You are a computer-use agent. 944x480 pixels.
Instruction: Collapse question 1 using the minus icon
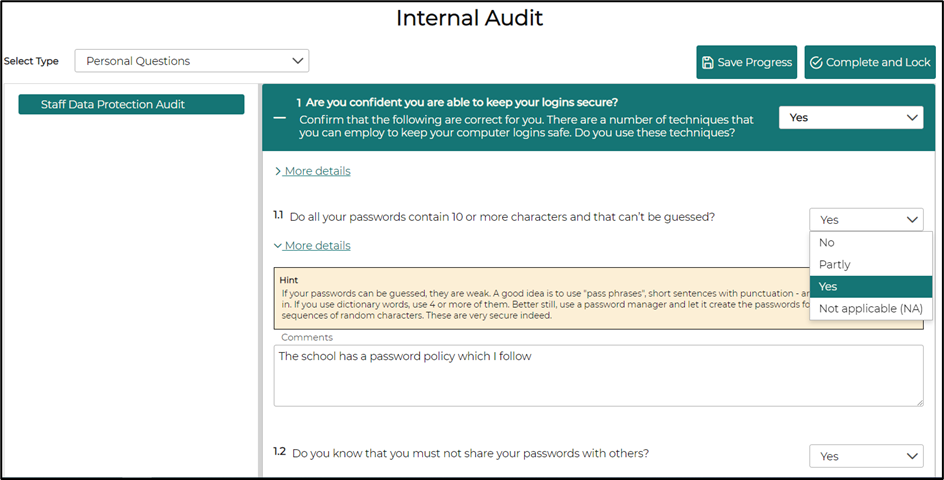[280, 118]
